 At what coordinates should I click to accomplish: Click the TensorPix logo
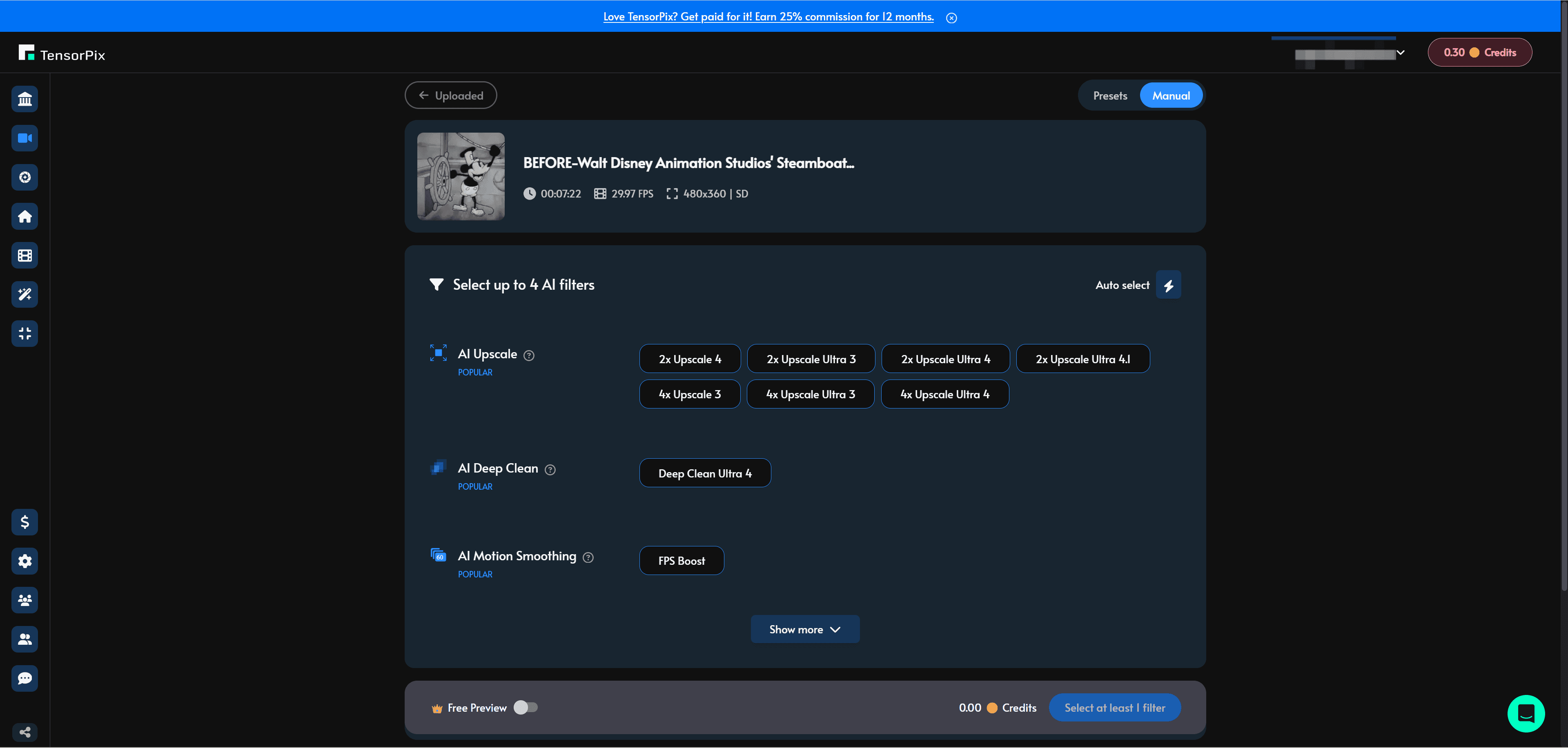click(x=62, y=53)
